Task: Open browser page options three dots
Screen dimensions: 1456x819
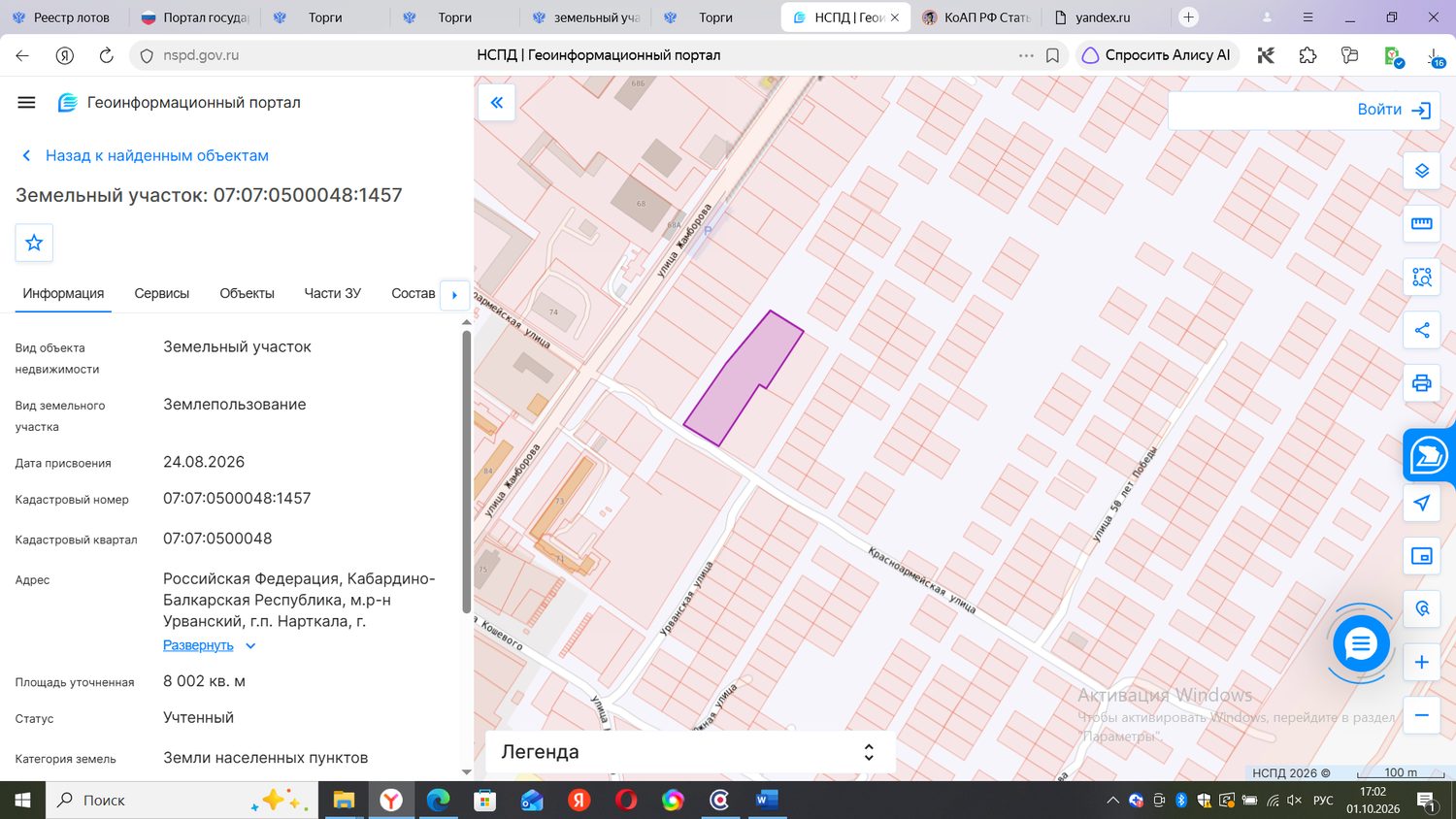Action: point(1026,55)
